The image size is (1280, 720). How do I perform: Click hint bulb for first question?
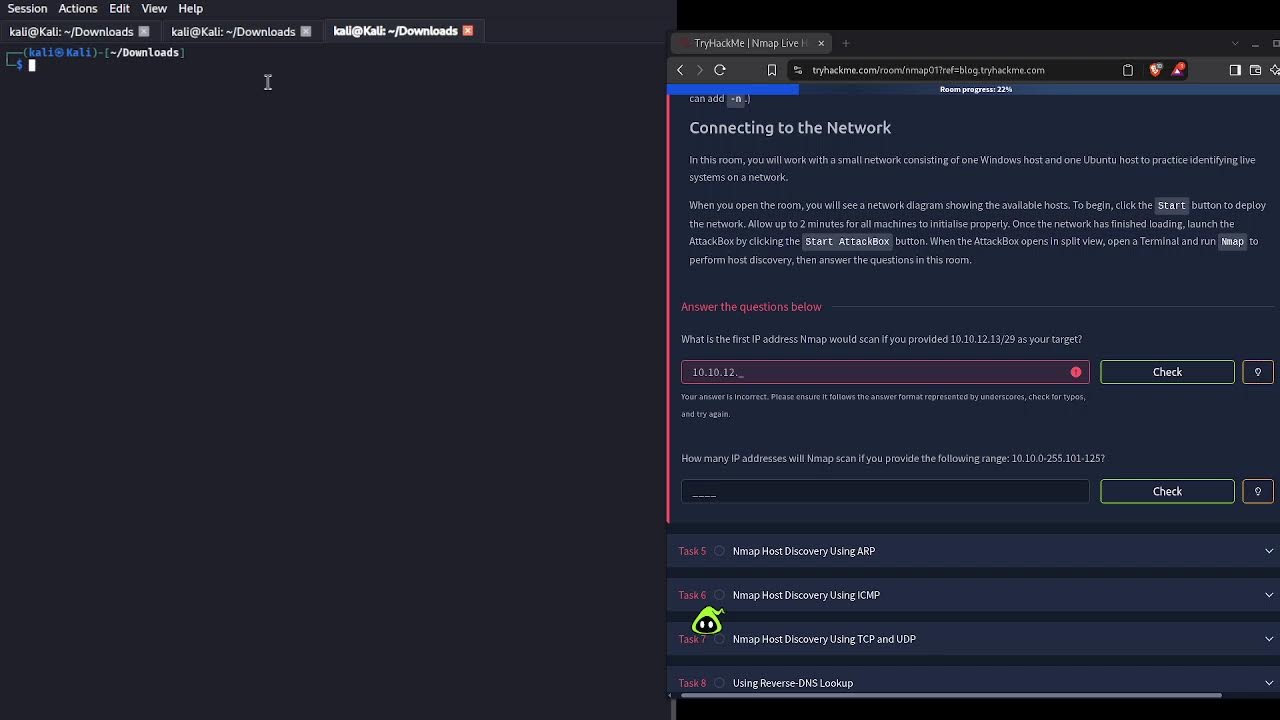click(x=1258, y=372)
